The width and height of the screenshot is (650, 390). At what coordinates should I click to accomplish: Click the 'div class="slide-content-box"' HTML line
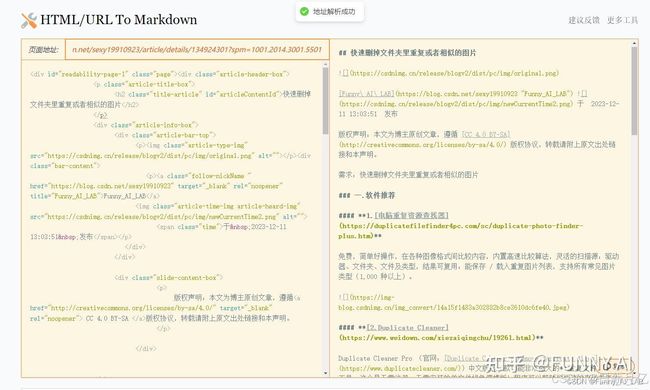169,277
